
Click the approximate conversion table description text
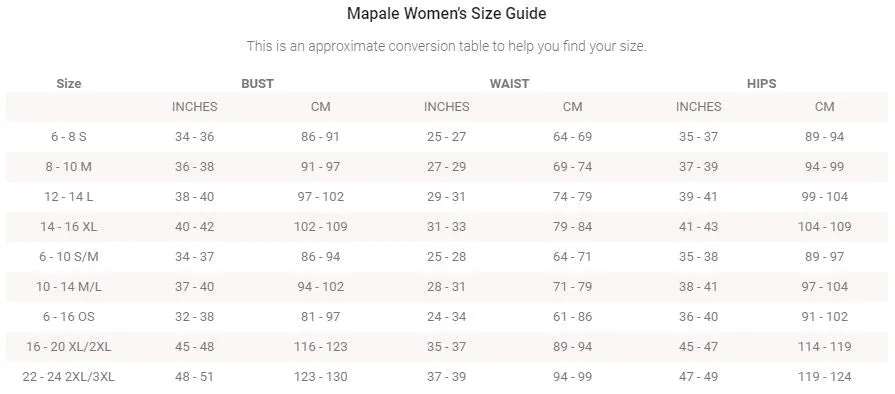446,46
